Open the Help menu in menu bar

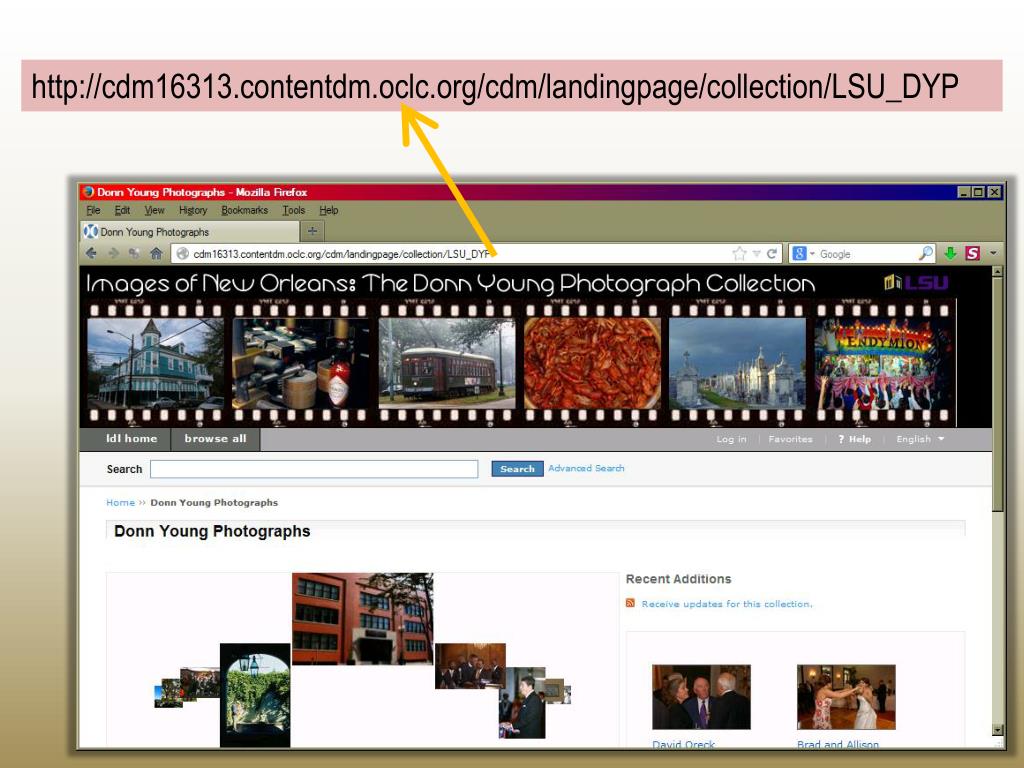point(328,210)
